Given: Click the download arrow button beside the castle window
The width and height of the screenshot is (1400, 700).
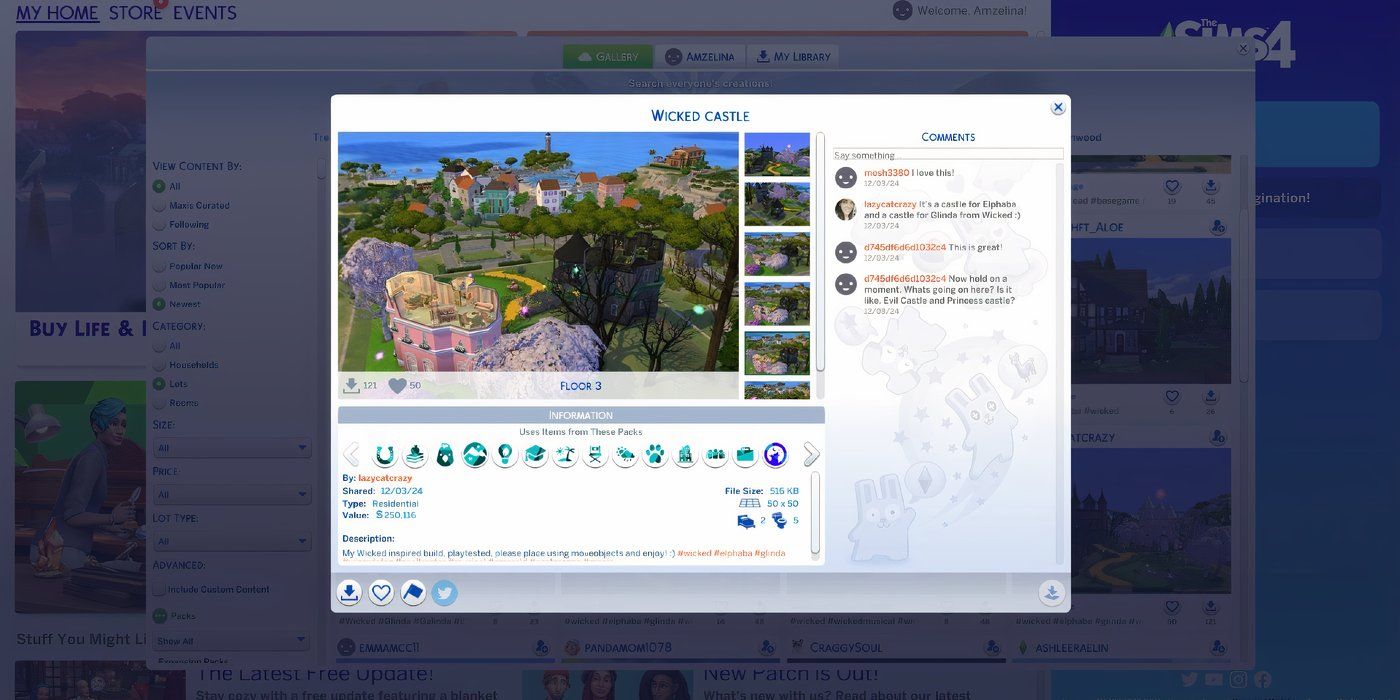Looking at the screenshot, I should point(1051,593).
